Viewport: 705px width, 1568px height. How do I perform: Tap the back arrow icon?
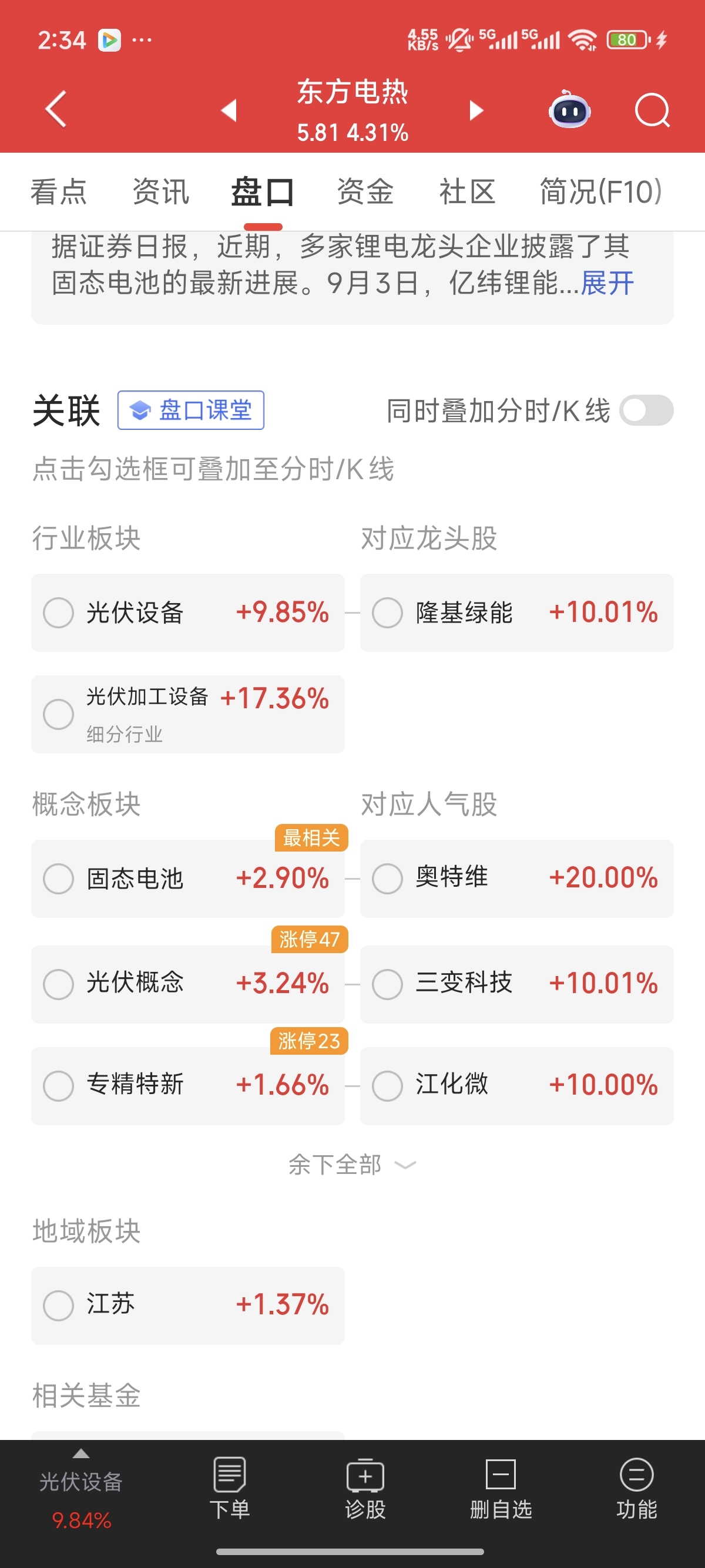(55, 110)
